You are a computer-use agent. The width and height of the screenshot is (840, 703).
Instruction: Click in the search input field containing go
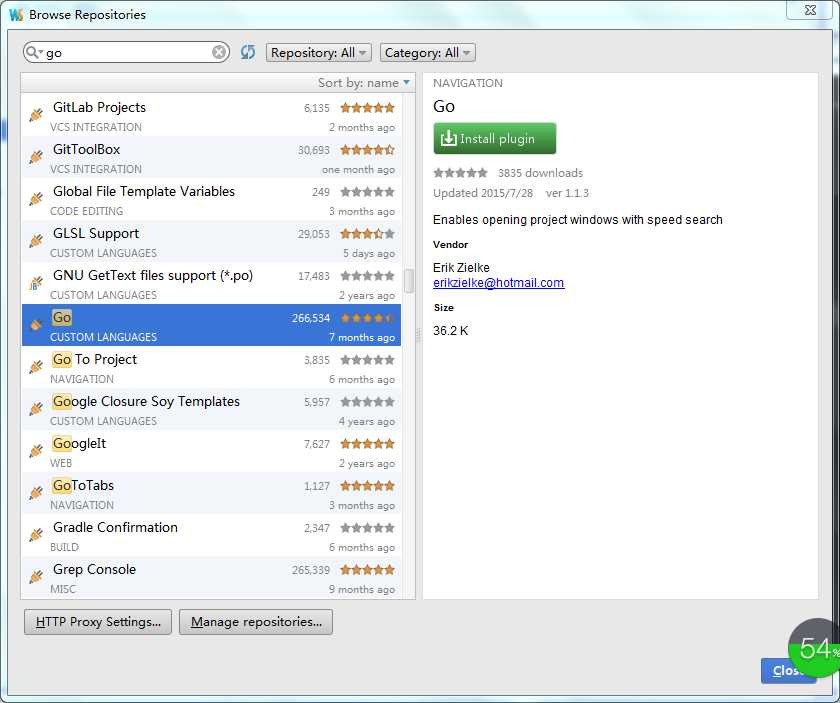[x=128, y=53]
